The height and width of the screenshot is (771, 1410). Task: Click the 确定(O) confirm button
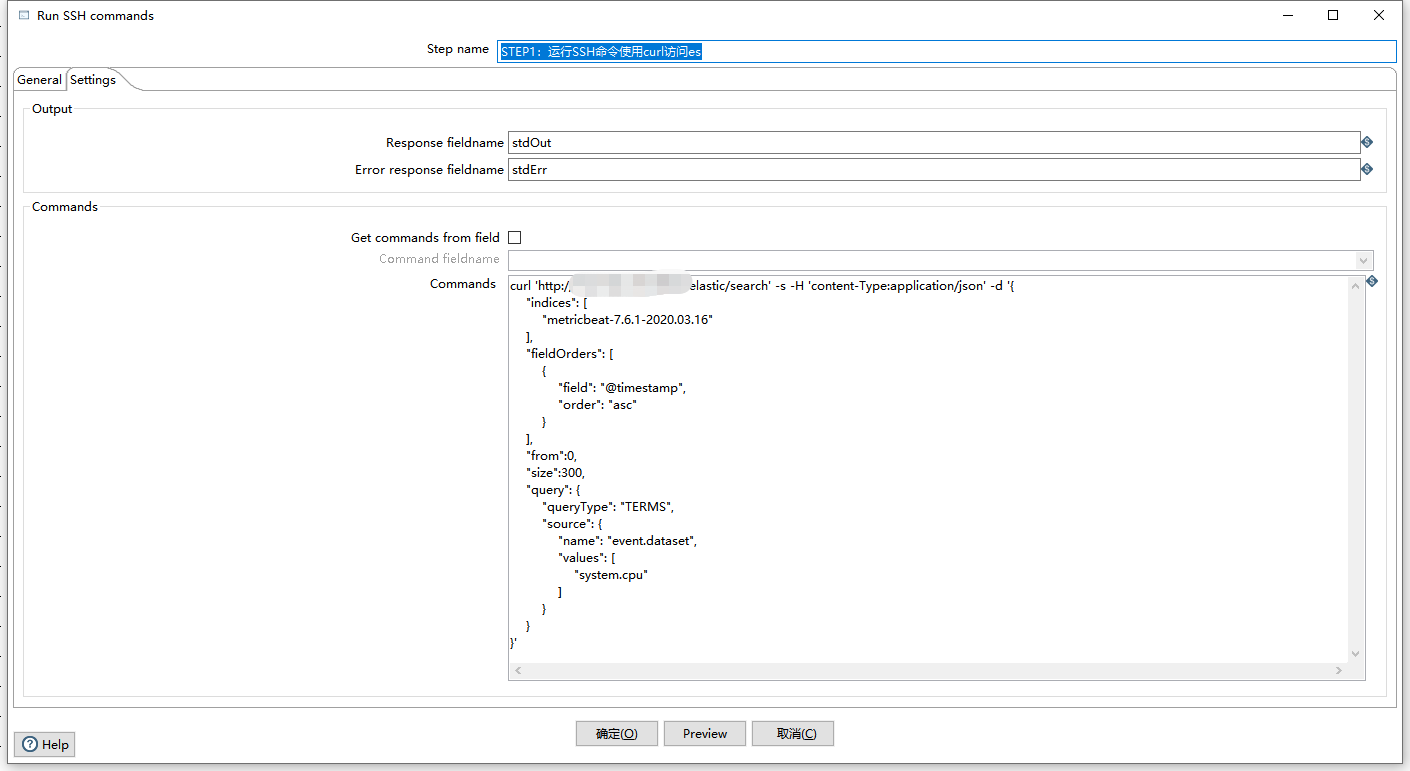616,733
